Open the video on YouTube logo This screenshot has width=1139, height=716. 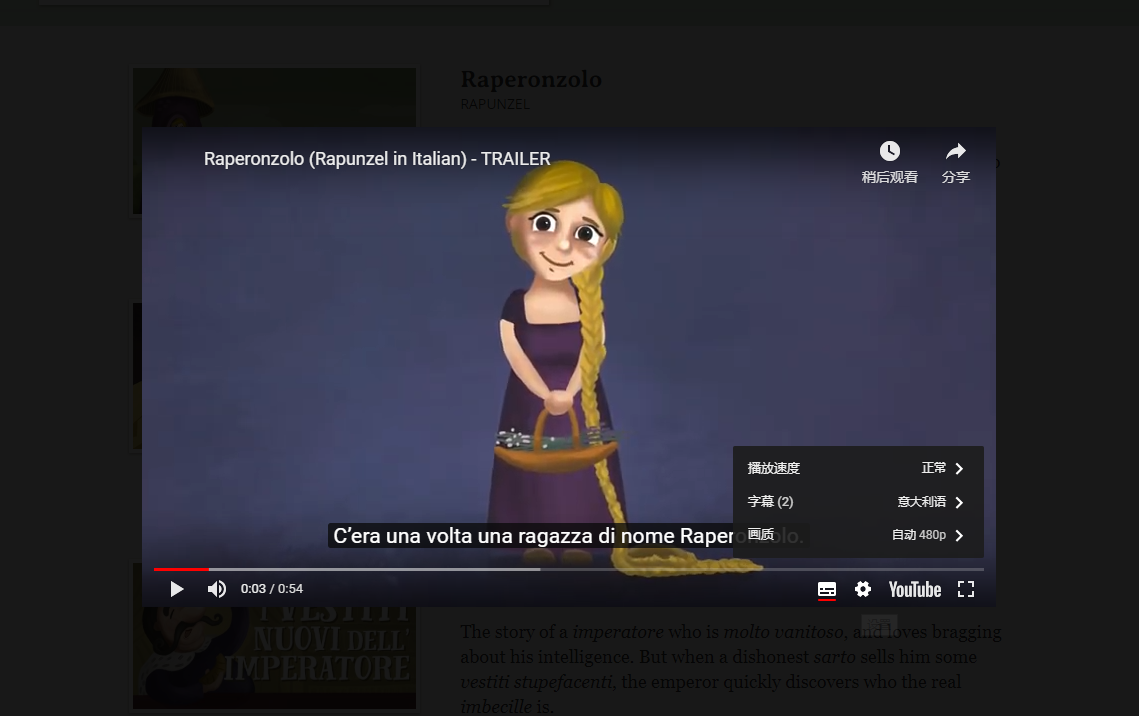(914, 589)
